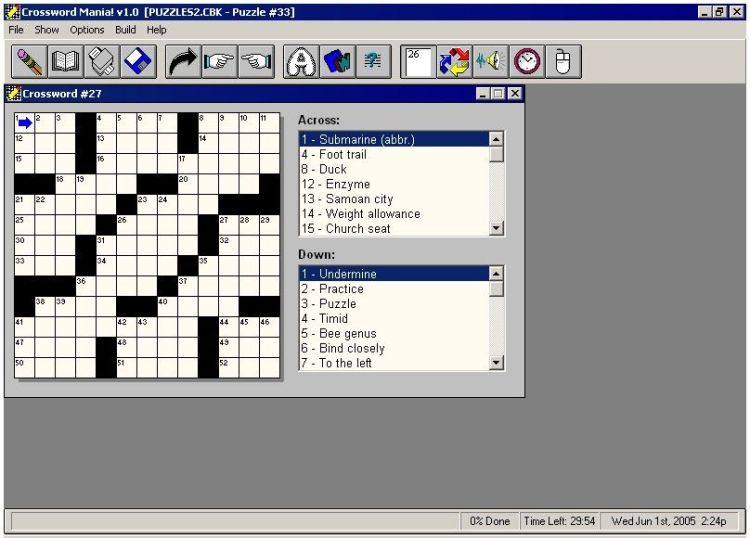Click the left-pointing hand icon
This screenshot has width=750, height=538.
pos(255,62)
